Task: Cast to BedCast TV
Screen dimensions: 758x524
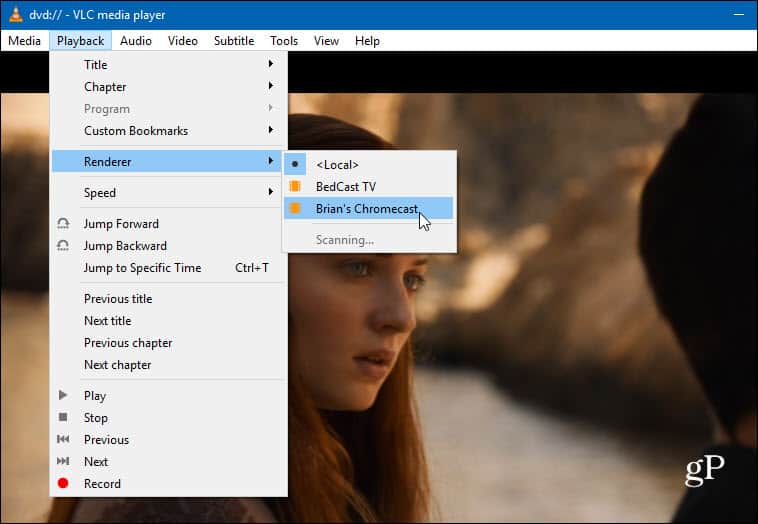Action: click(x=369, y=187)
